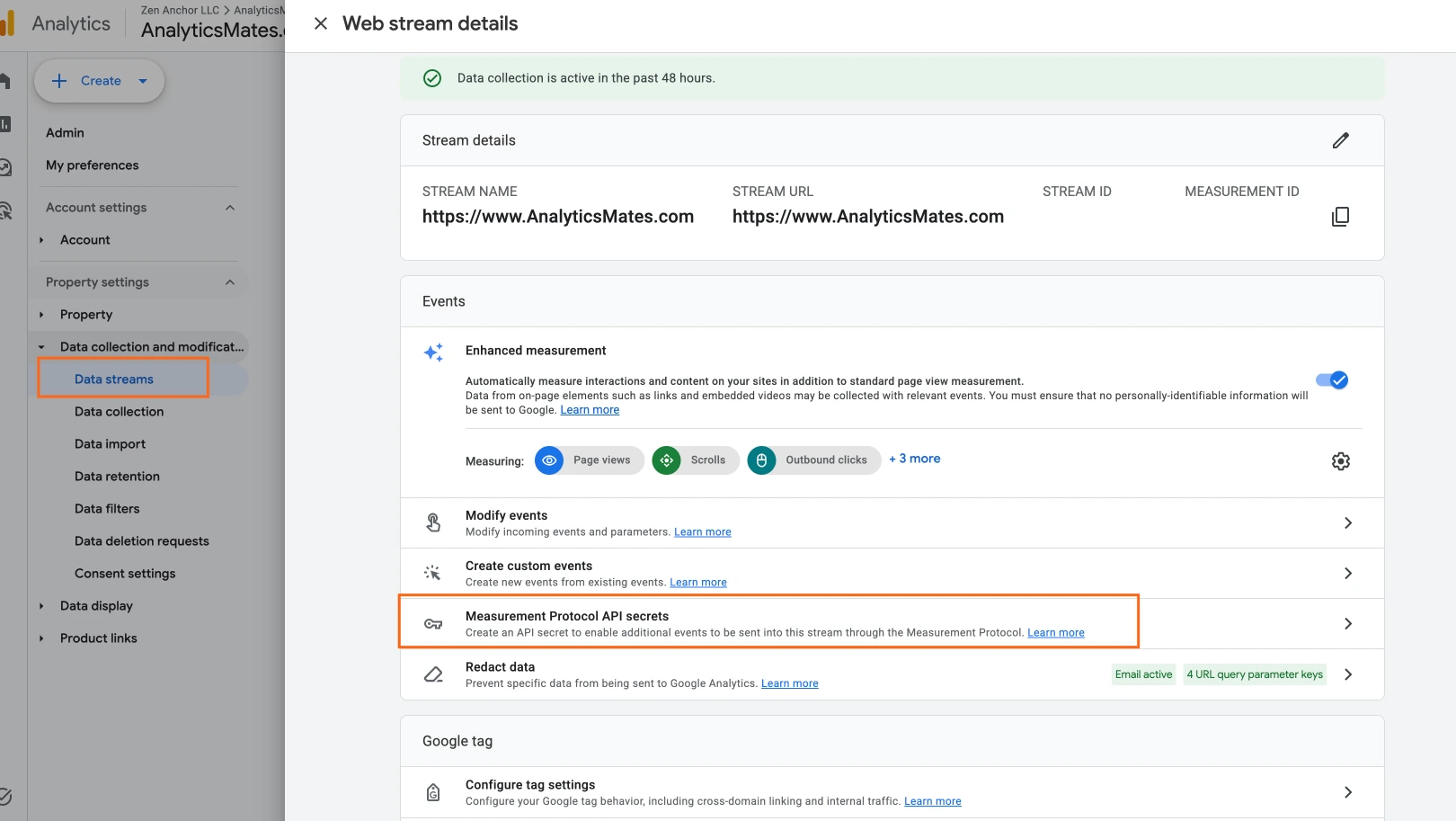
Task: Select Data streams in the sidebar
Action: (114, 379)
